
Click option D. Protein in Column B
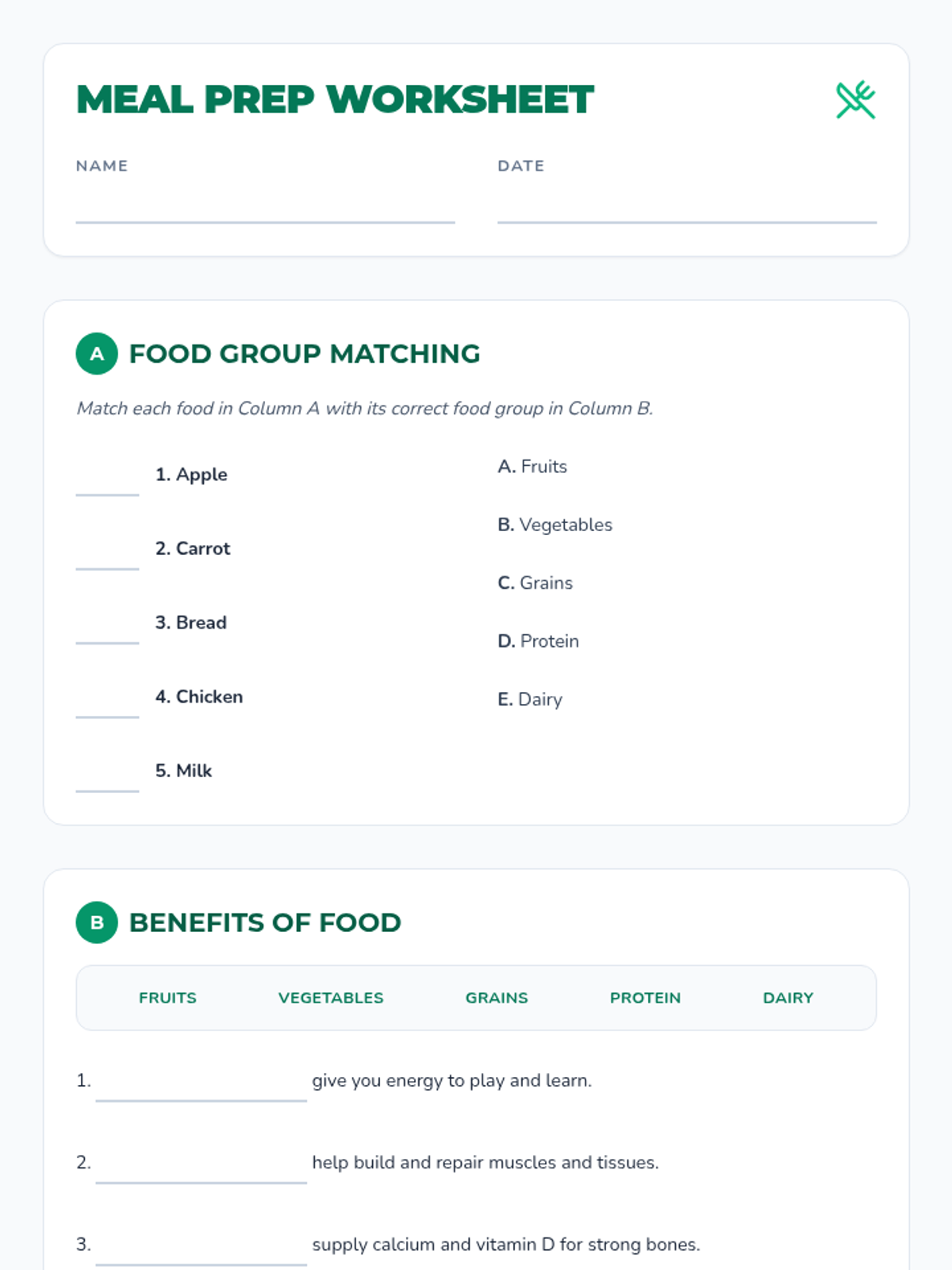[x=538, y=641]
